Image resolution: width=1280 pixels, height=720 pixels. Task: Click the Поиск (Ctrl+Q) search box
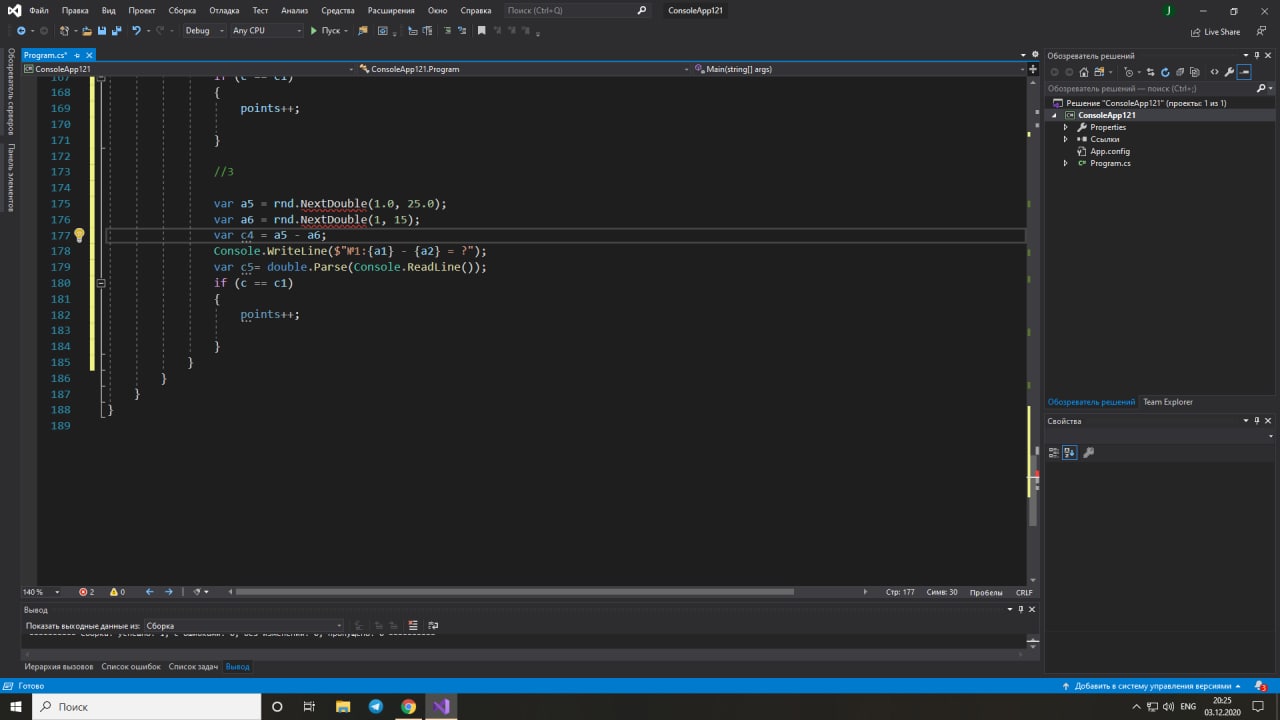577,10
